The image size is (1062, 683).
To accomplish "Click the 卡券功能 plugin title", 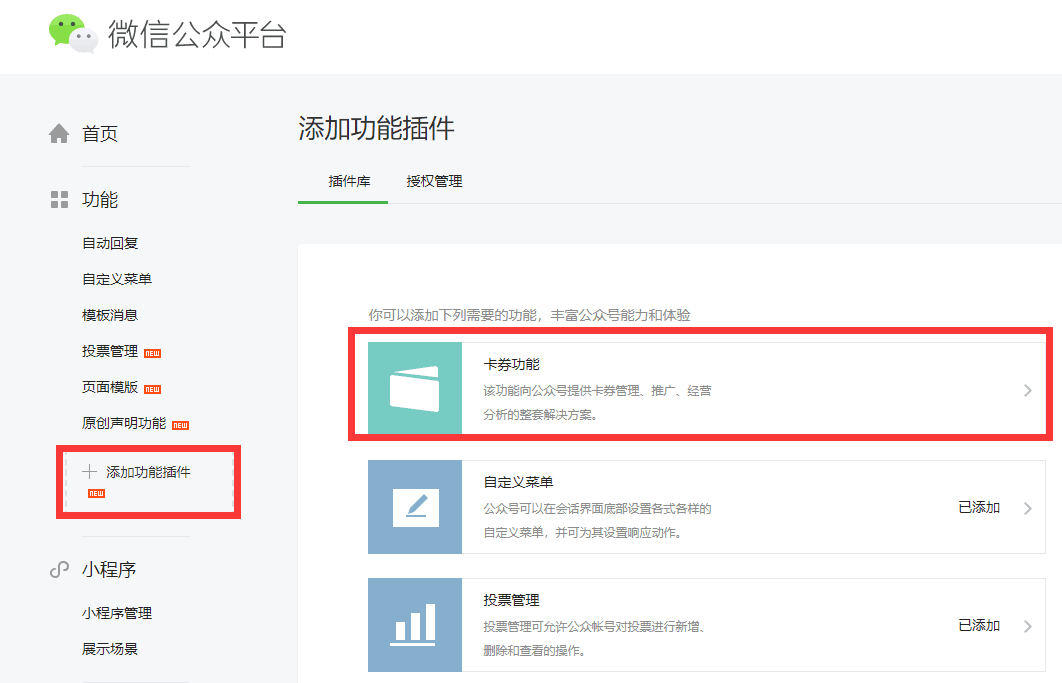I will (511, 364).
